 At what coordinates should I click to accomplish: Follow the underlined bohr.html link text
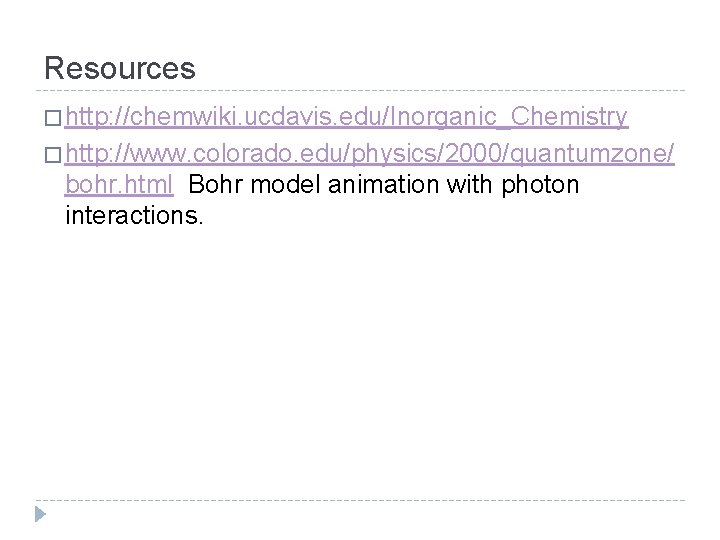[119, 185]
